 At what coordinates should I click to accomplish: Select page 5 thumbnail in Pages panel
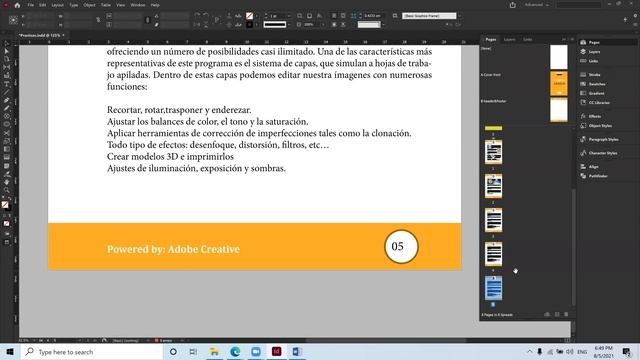click(x=493, y=288)
